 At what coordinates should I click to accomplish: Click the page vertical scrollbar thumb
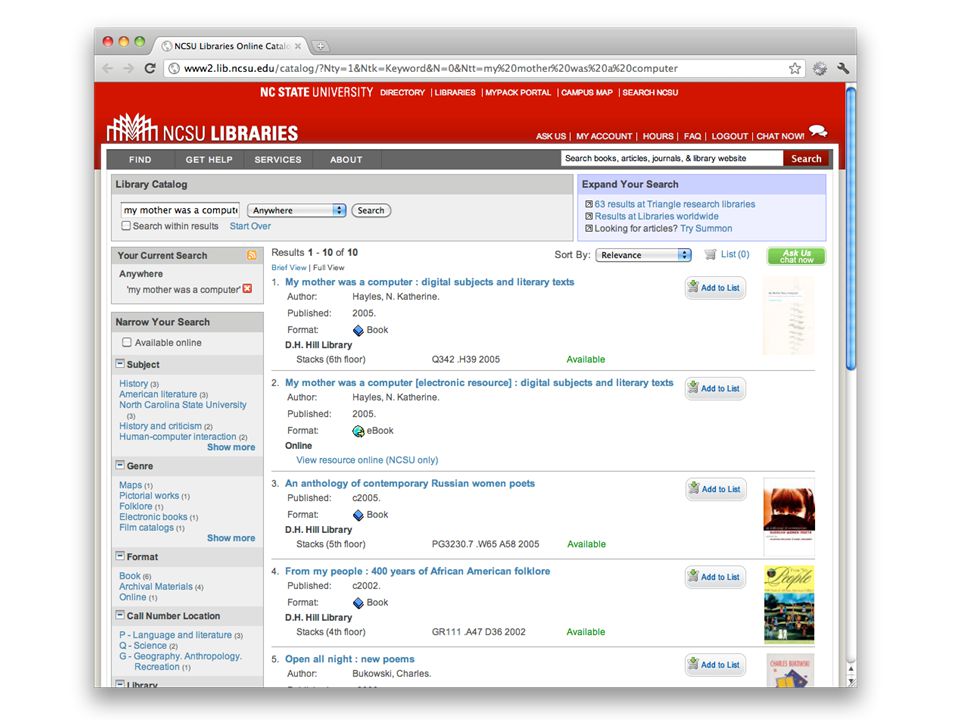850,228
